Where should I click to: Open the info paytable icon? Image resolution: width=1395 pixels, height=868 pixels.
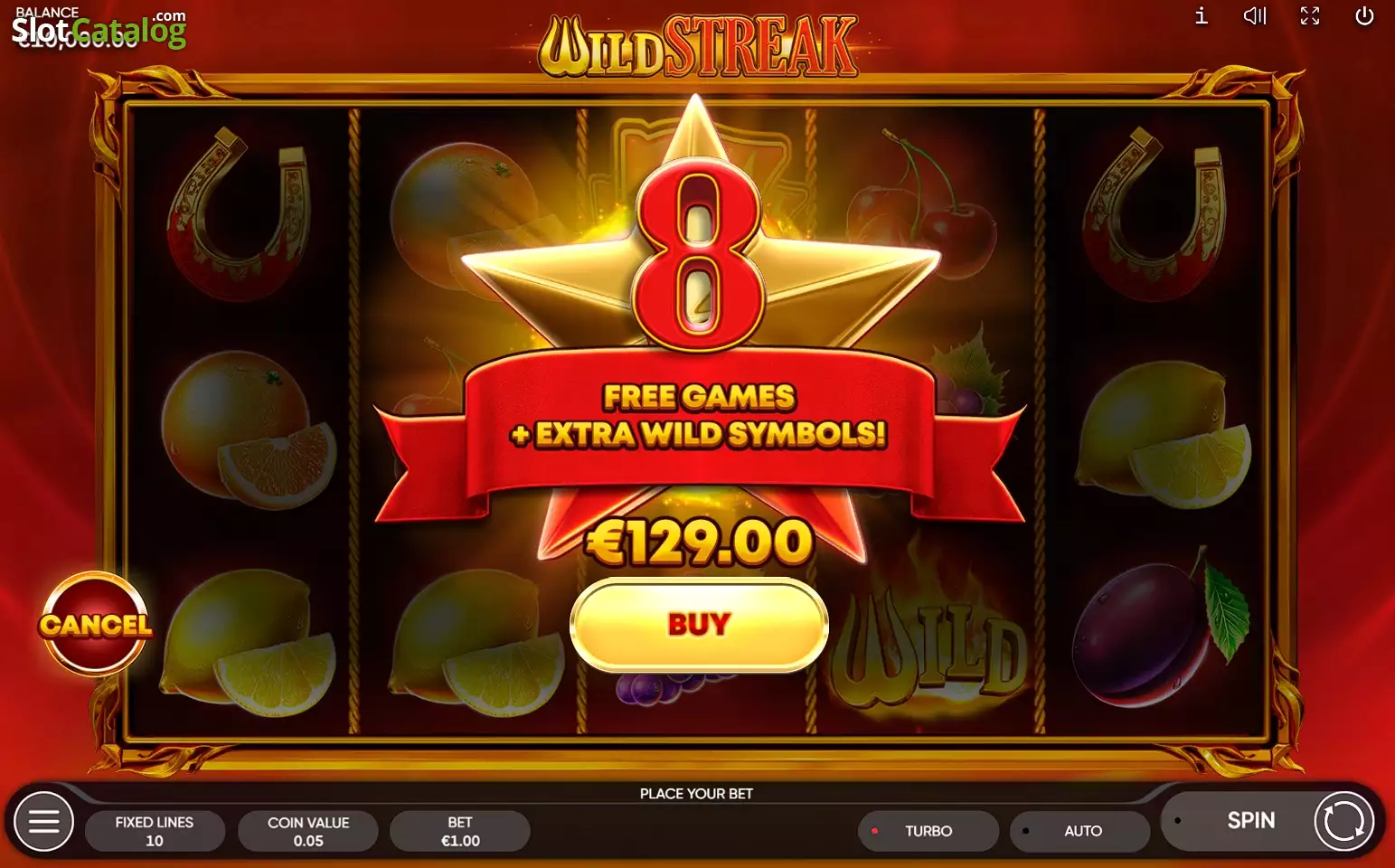[1201, 15]
